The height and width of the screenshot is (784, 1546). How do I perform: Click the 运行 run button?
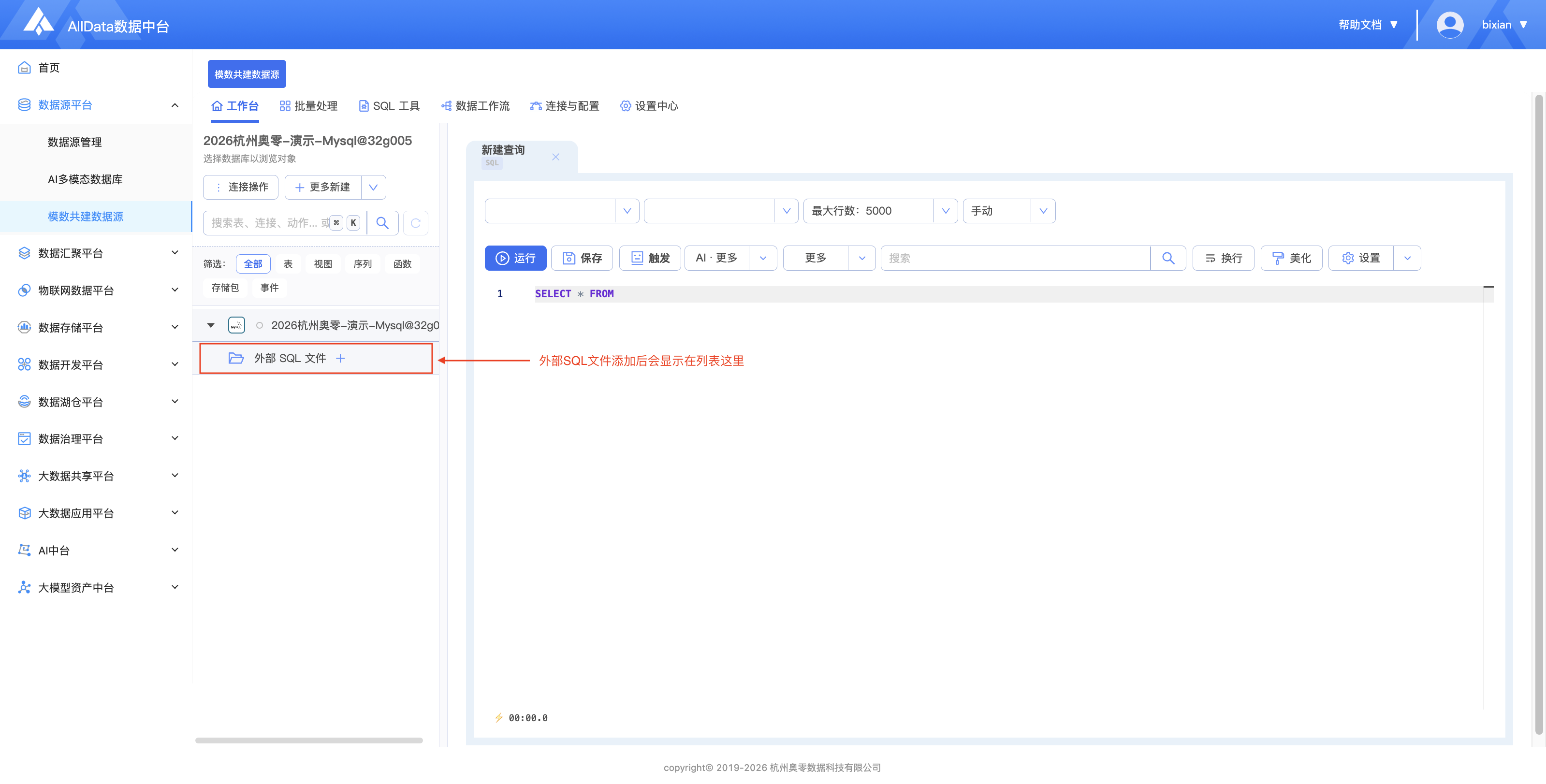click(515, 258)
